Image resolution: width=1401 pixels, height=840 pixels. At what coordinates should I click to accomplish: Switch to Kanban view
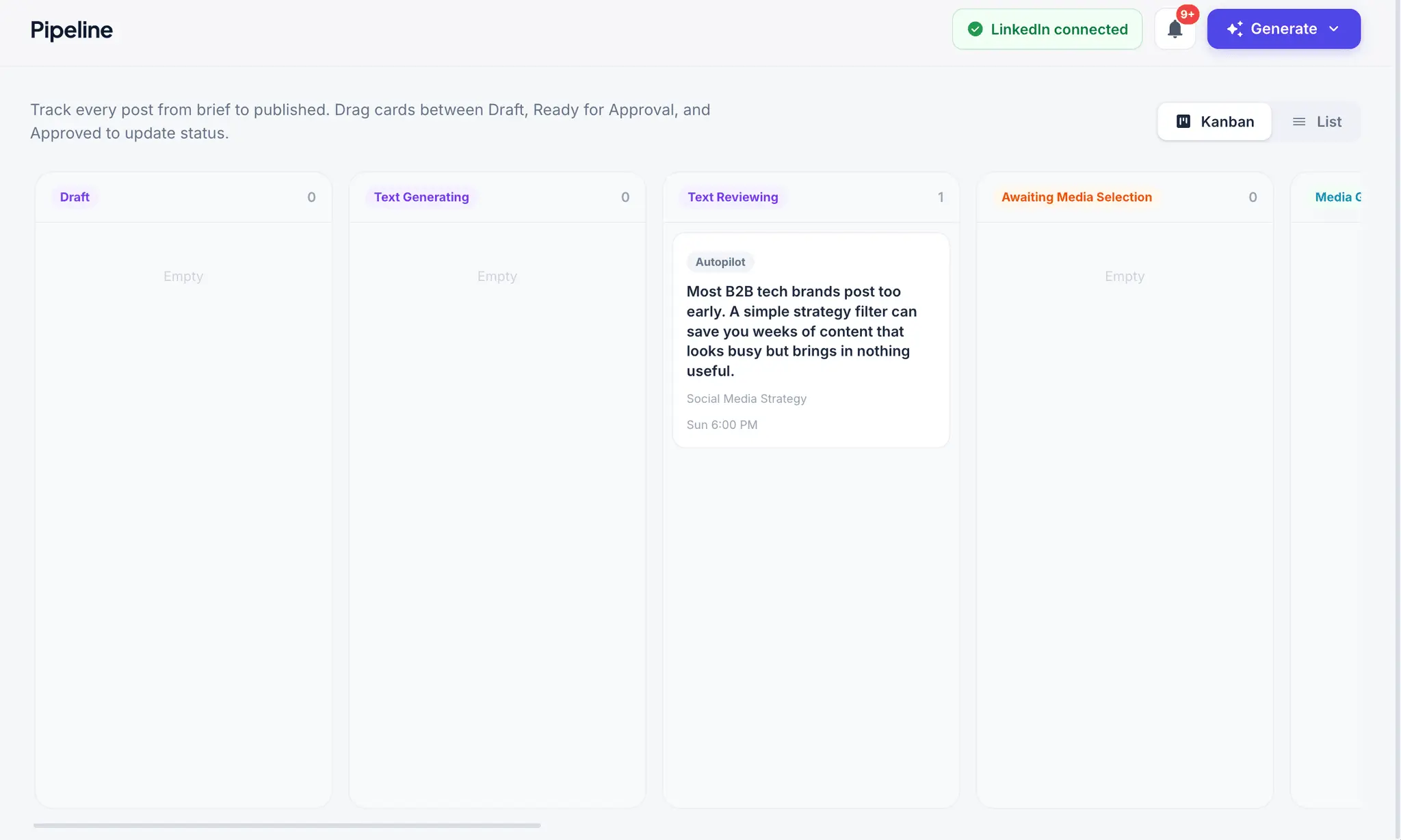pyautogui.click(x=1214, y=122)
